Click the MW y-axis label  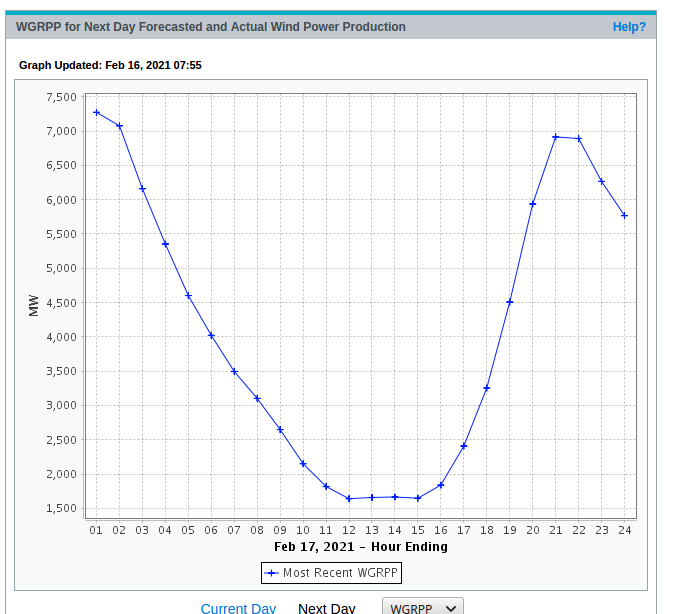[34, 306]
